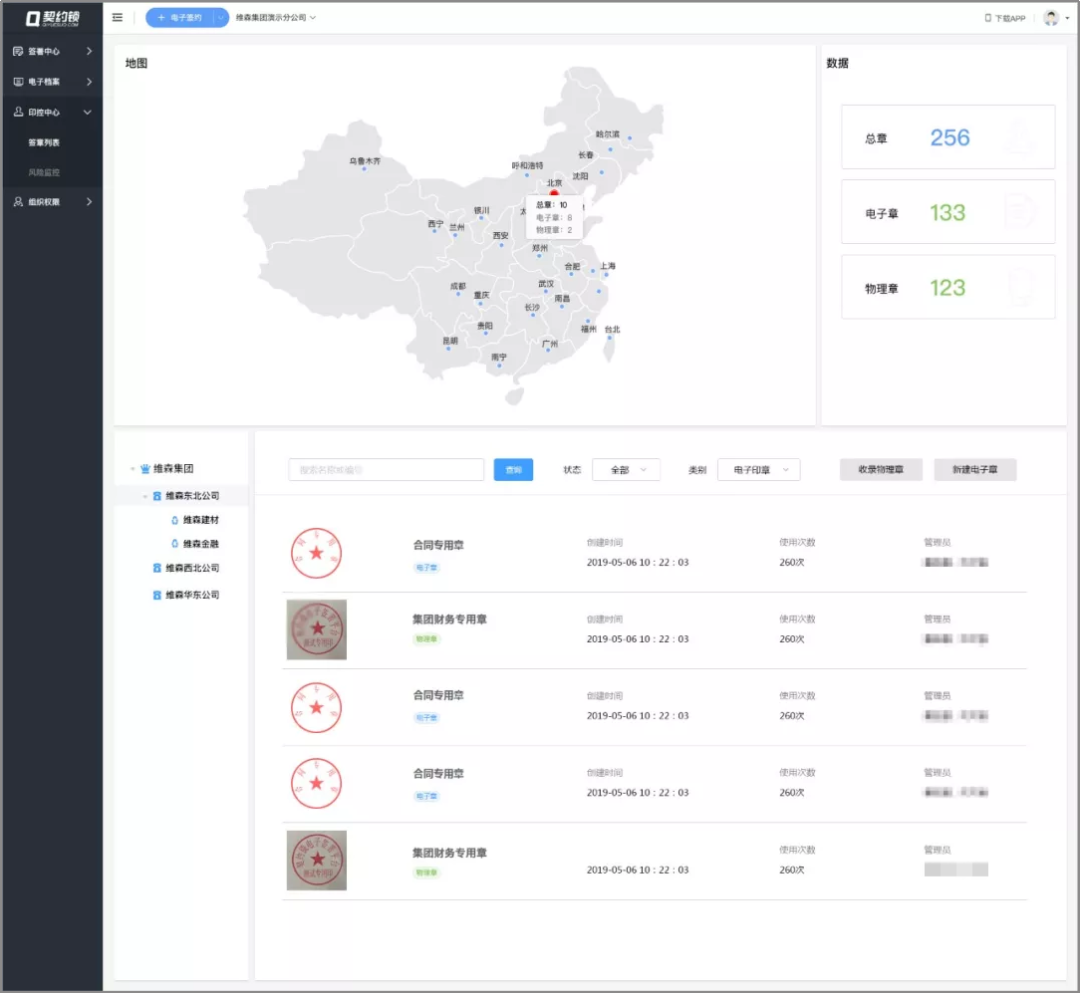Expand the 组织权限 chevron
The height and width of the screenshot is (993, 1080).
click(89, 202)
